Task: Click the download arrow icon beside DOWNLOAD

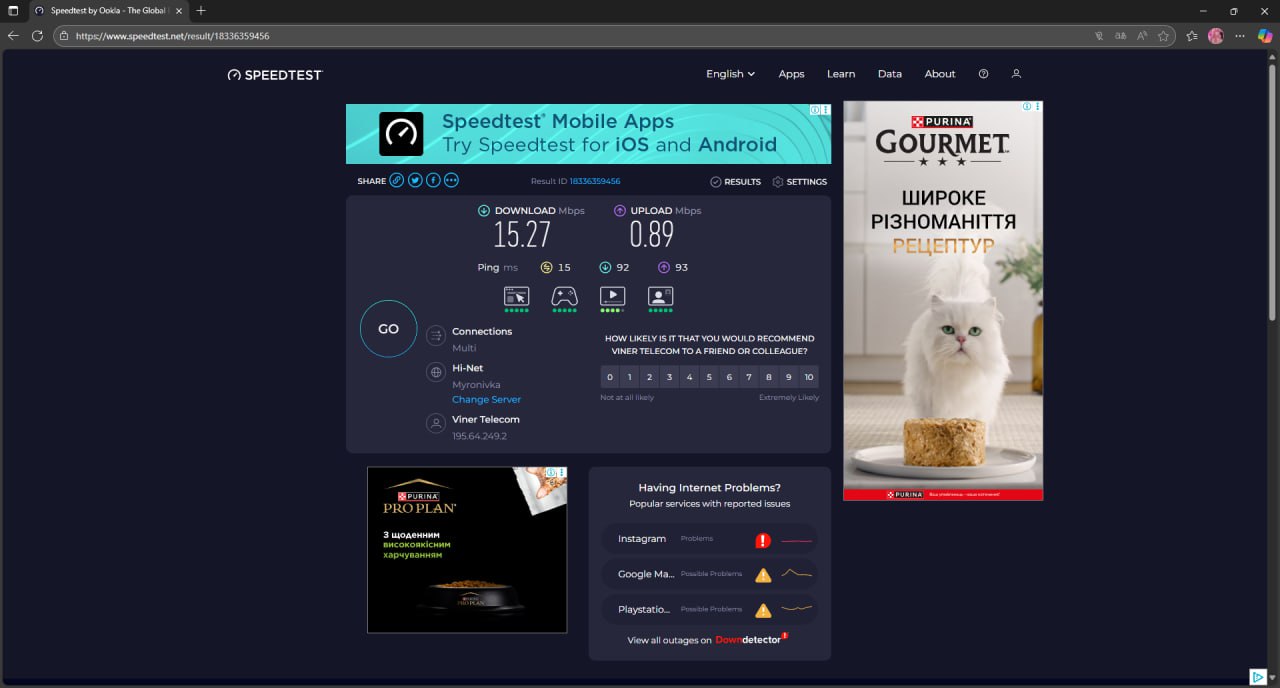Action: [x=484, y=211]
